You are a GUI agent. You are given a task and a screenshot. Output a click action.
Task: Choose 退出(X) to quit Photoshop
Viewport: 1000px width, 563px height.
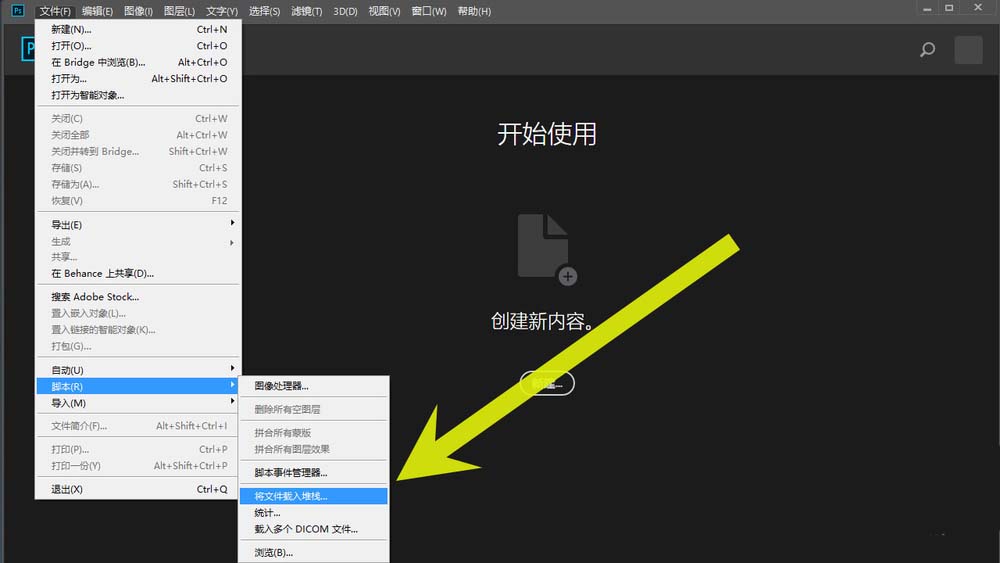[138, 490]
